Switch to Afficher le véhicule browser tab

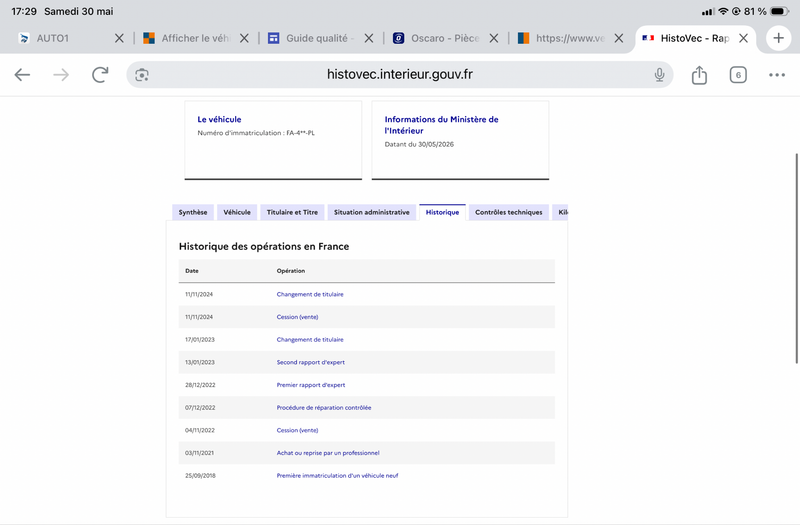pos(196,38)
